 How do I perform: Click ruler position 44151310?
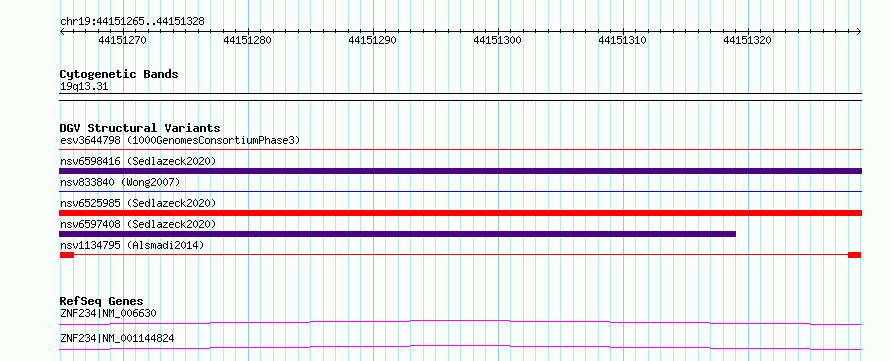tap(623, 40)
